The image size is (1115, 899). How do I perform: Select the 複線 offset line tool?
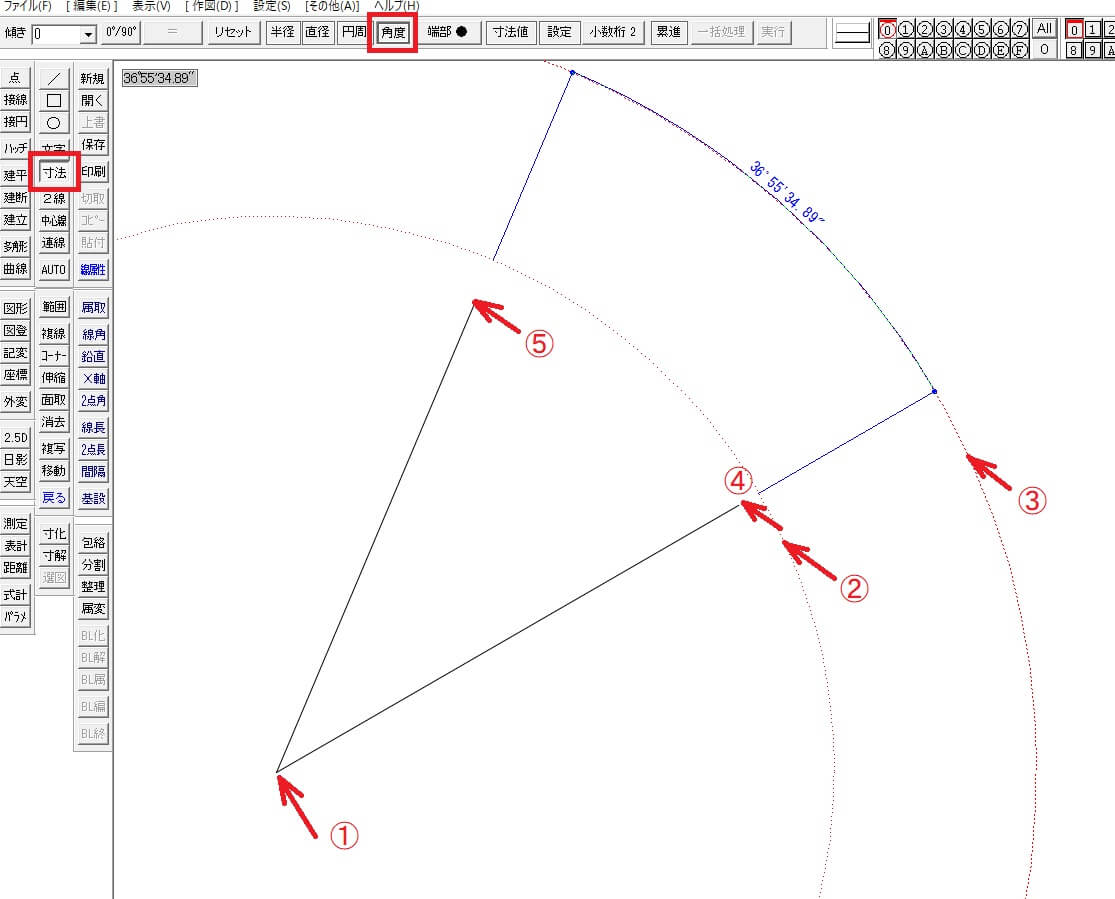coord(54,334)
